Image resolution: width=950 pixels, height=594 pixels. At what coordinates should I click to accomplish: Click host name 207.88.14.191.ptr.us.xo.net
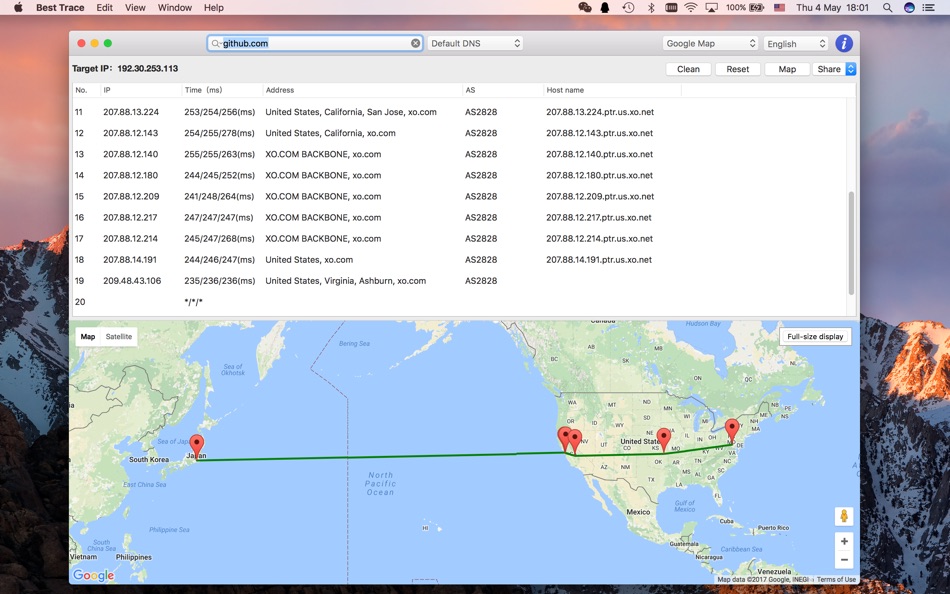point(599,259)
